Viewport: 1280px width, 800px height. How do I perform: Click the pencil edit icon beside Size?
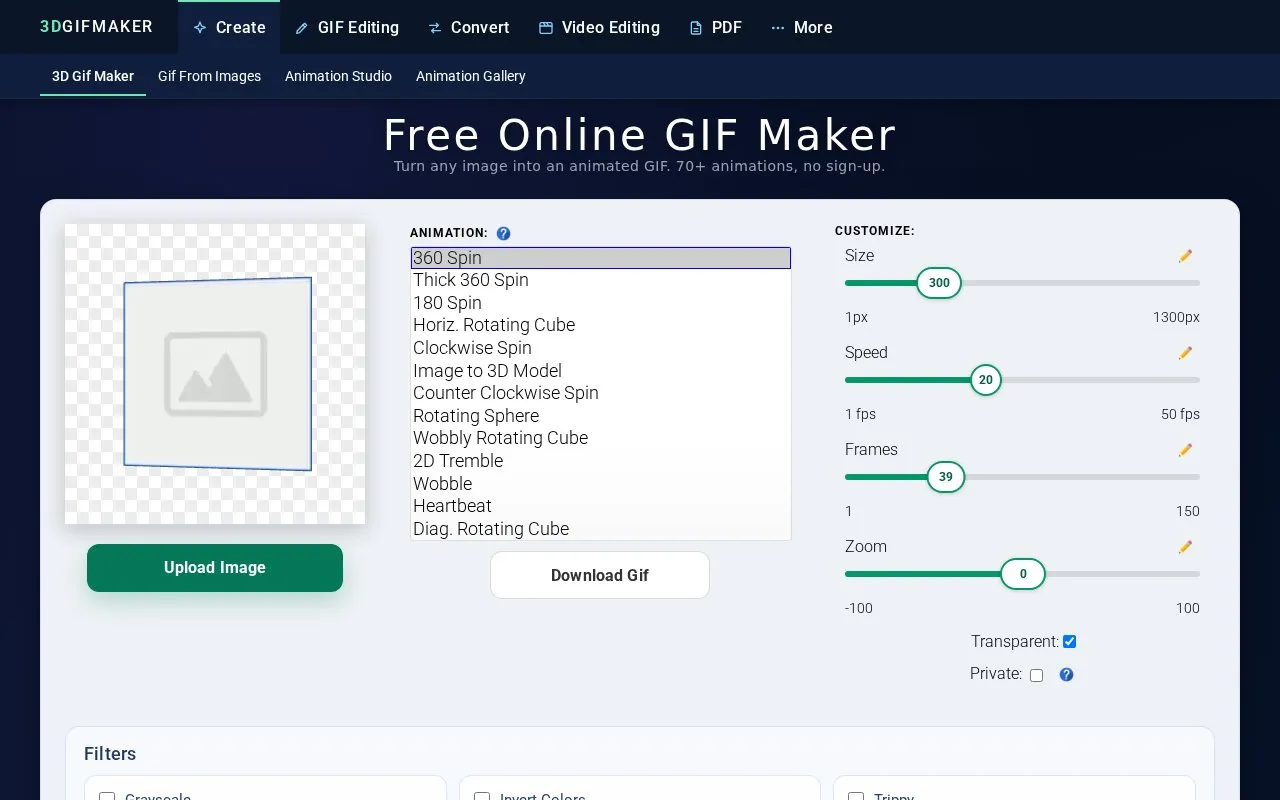pyautogui.click(x=1185, y=256)
